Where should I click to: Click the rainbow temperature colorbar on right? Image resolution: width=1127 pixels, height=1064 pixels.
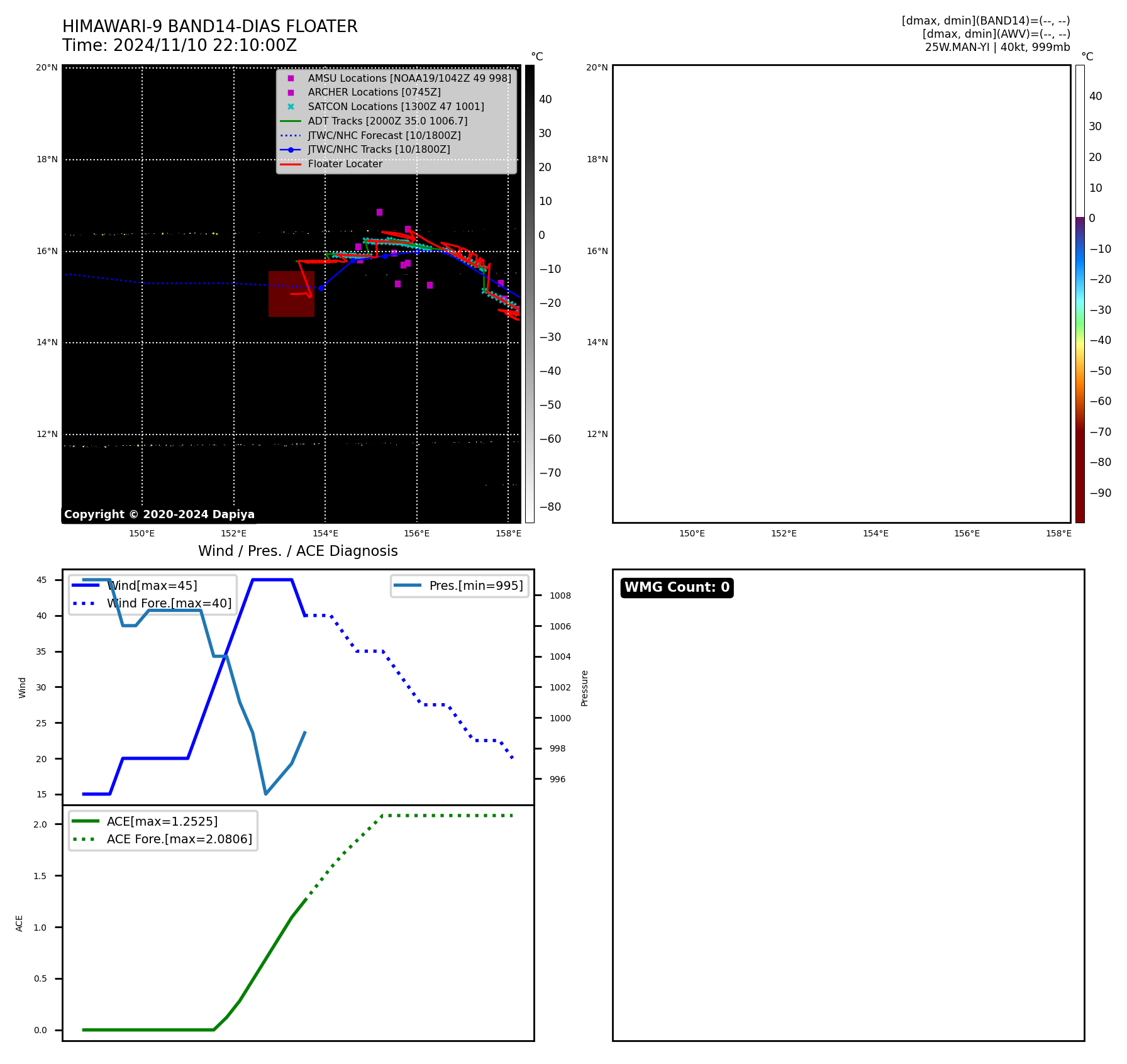click(1079, 294)
